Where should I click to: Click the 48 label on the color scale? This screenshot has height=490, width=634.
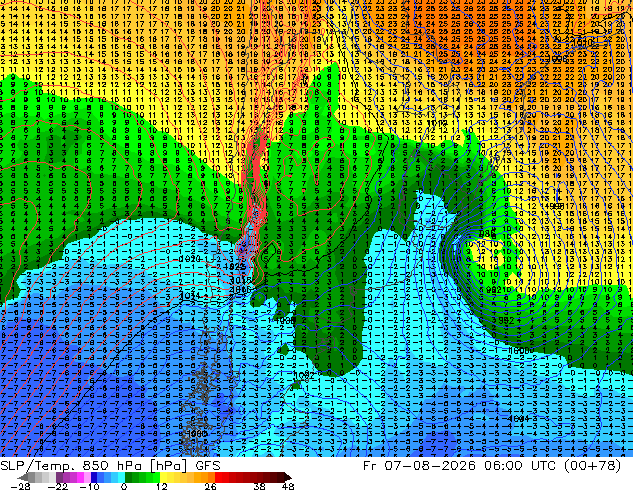(288, 486)
